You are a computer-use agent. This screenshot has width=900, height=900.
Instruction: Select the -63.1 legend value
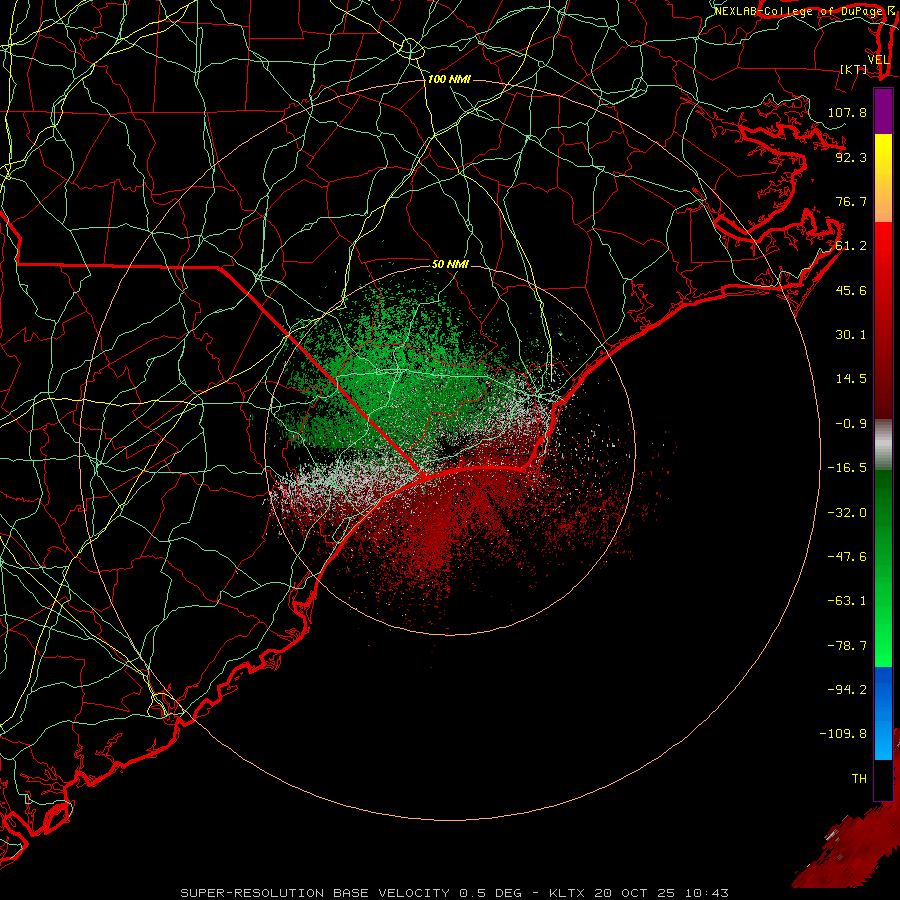pos(847,601)
